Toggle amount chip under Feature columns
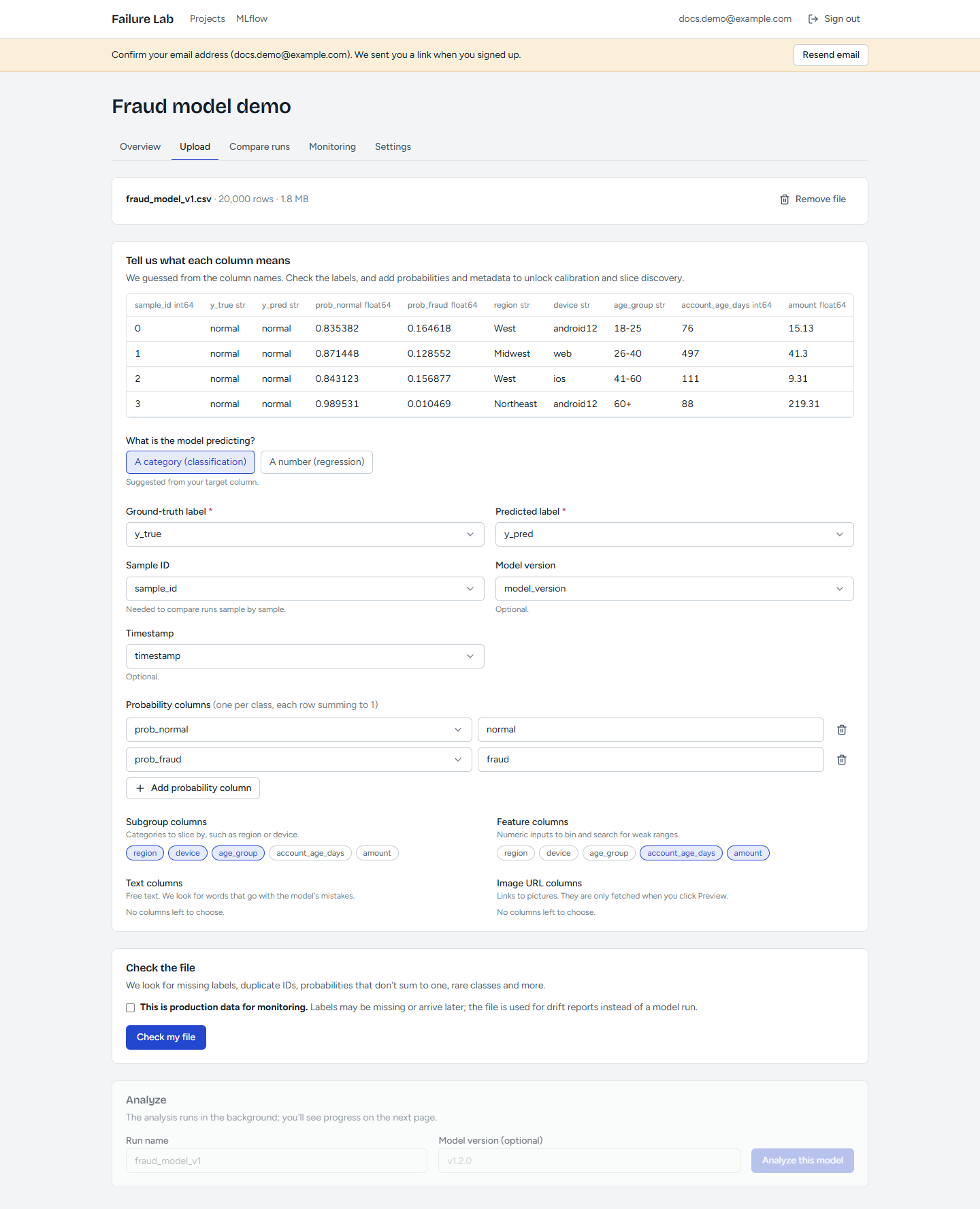The image size is (980, 1209). pyautogui.click(x=748, y=854)
